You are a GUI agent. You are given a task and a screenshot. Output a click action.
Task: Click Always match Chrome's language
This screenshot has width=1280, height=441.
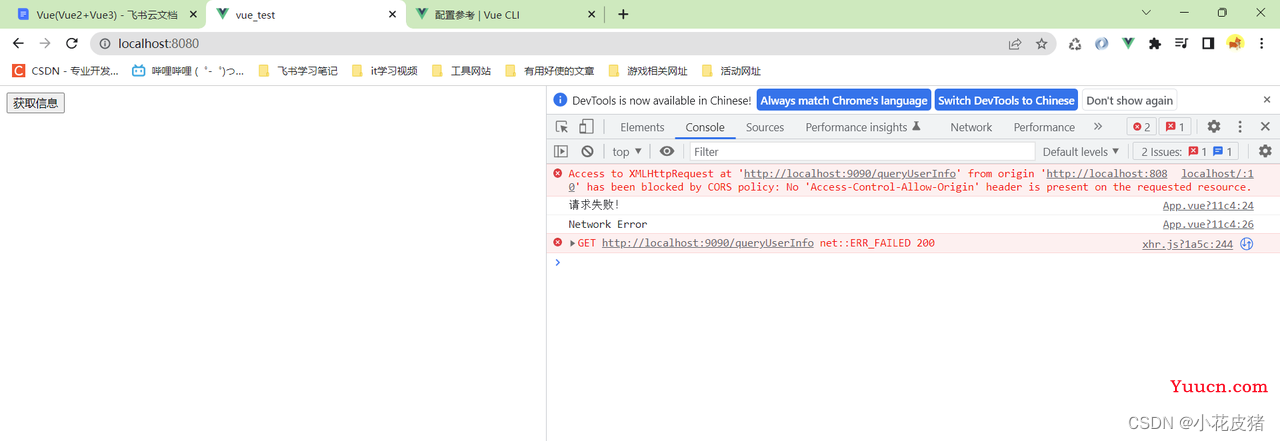tap(844, 100)
